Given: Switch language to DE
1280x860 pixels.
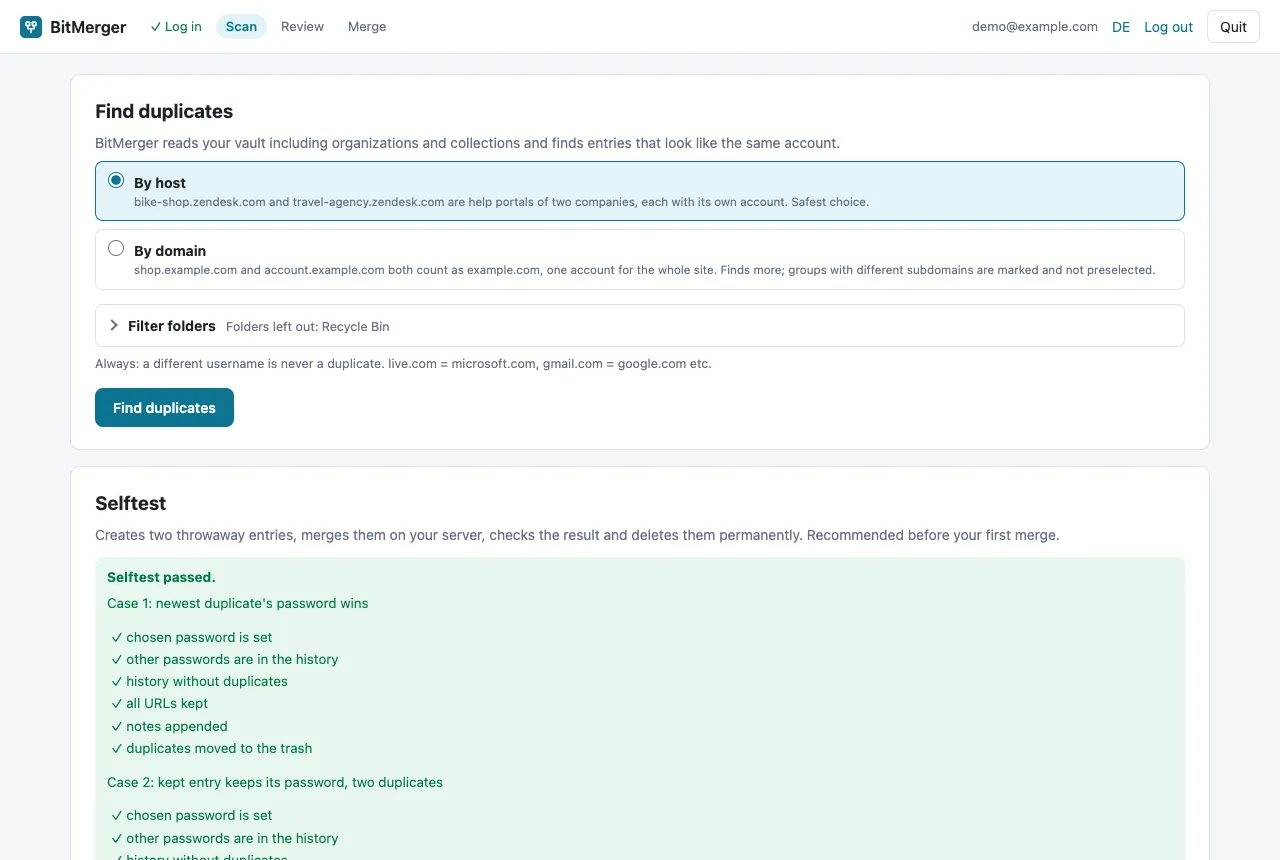Looking at the screenshot, I should coord(1121,27).
